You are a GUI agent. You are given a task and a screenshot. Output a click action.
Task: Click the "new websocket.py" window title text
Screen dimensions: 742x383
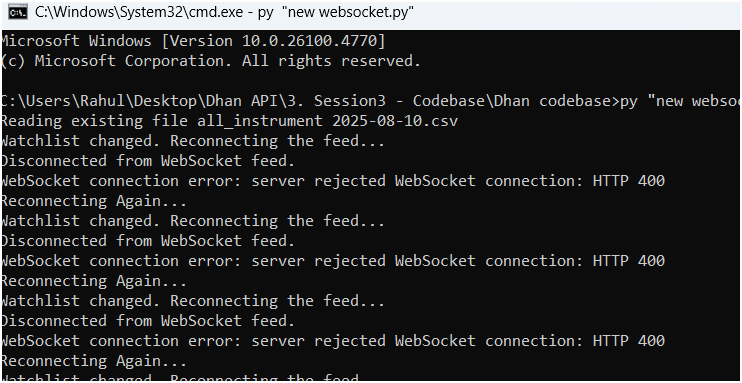coord(347,13)
